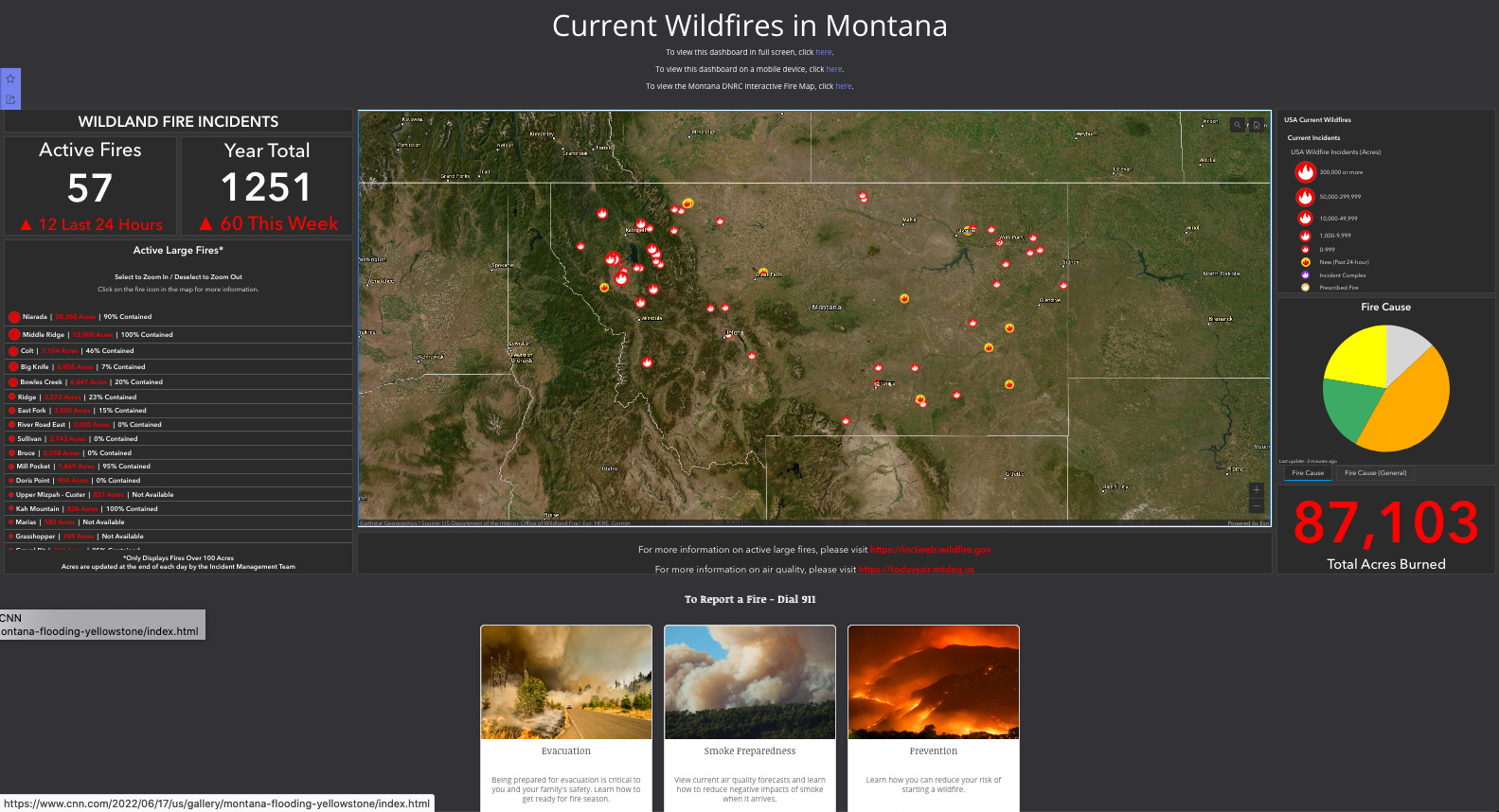Select the East Fork fire row
Image resolution: width=1499 pixels, height=812 pixels.
coord(178,411)
